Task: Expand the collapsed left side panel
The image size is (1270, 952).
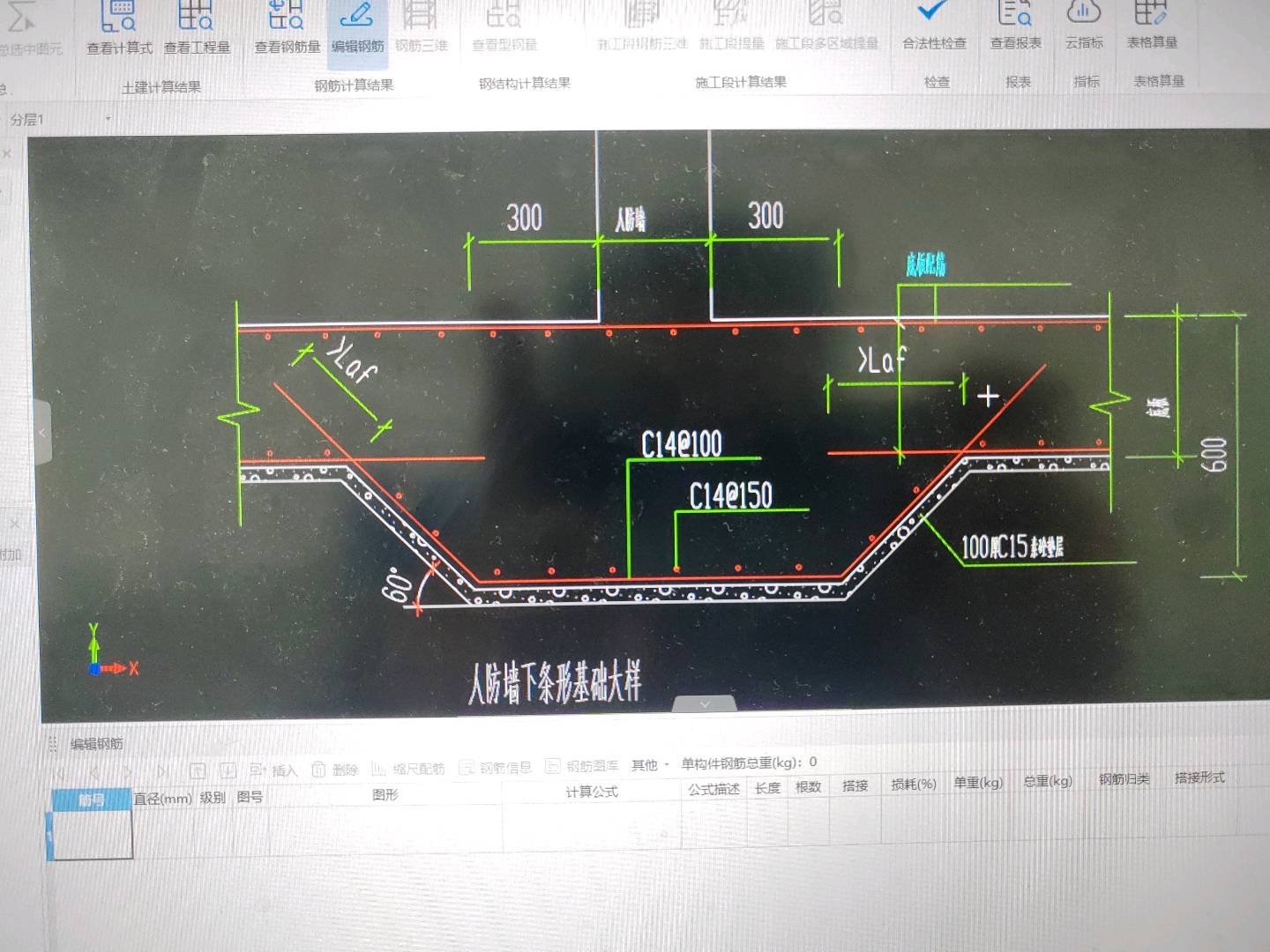Action: coord(42,433)
